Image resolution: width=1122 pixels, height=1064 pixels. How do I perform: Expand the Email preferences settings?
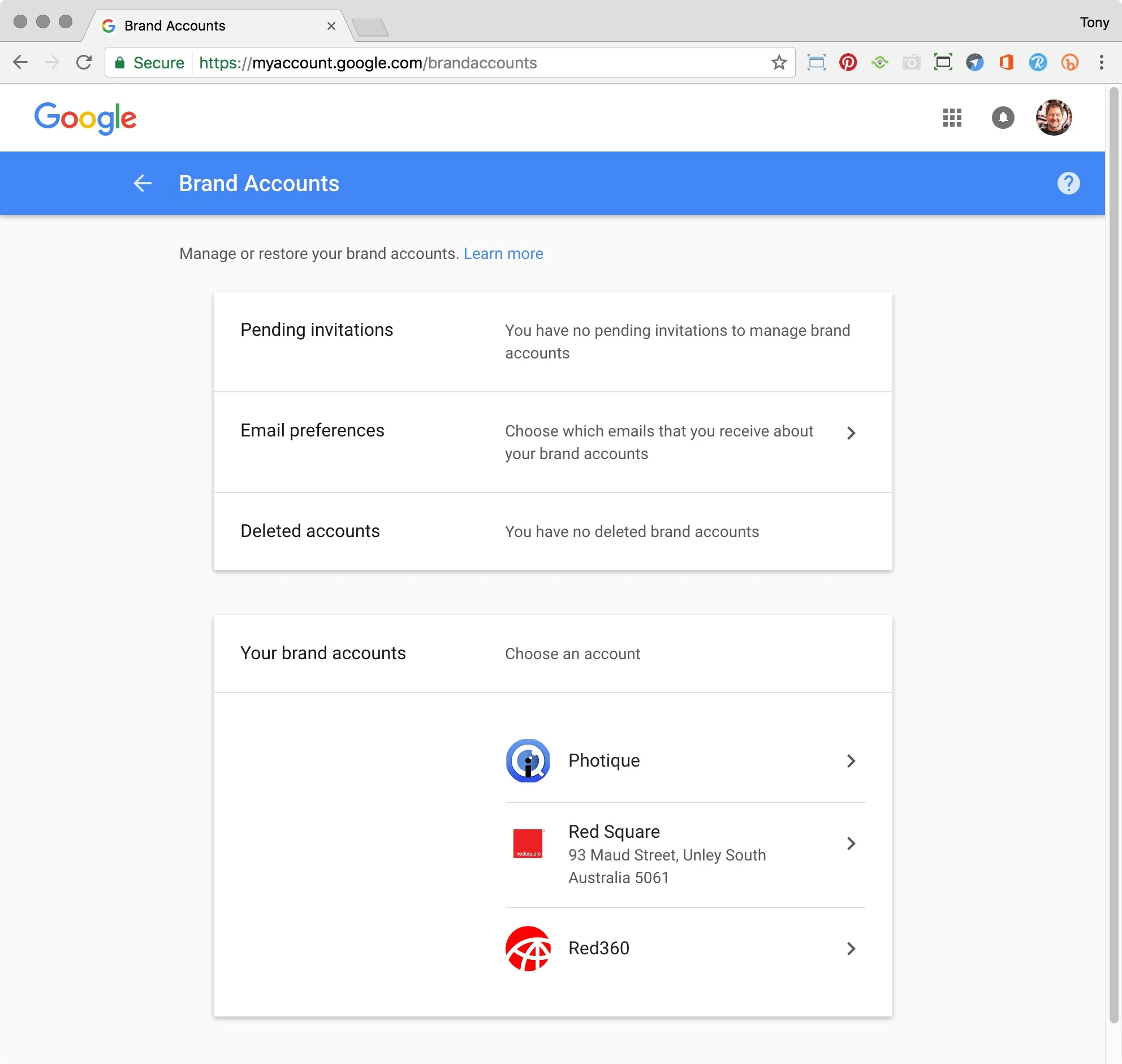tap(852, 432)
